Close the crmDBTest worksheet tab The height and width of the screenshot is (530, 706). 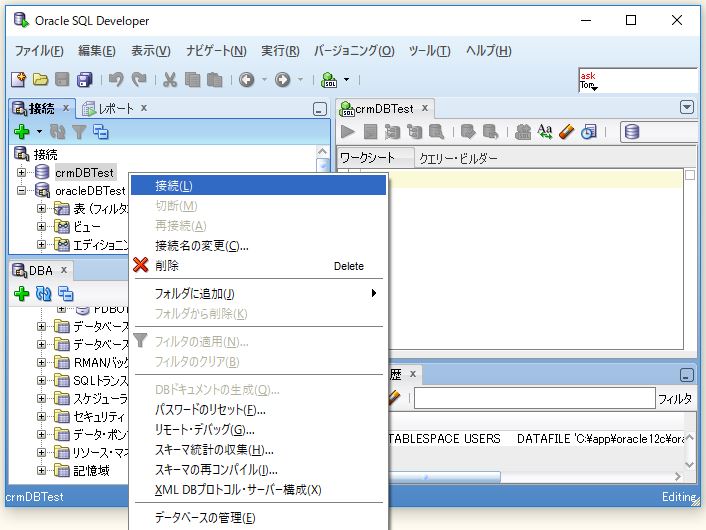[x=425, y=108]
